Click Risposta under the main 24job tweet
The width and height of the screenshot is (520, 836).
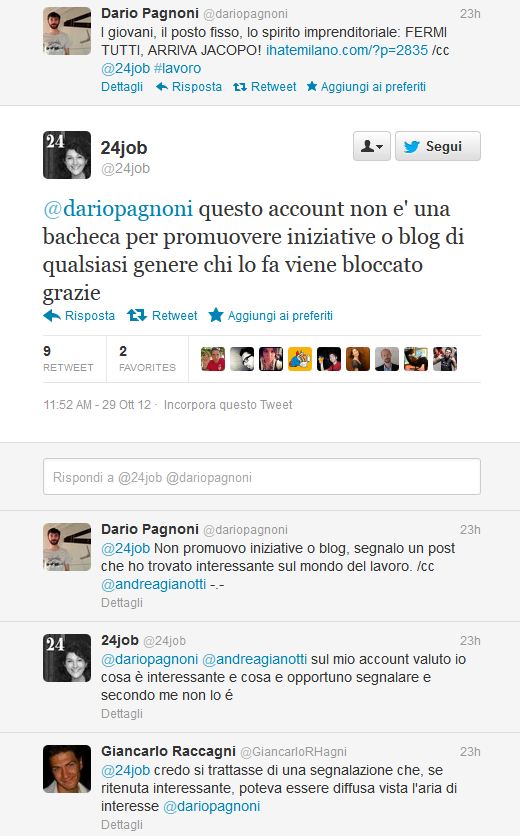(79, 316)
